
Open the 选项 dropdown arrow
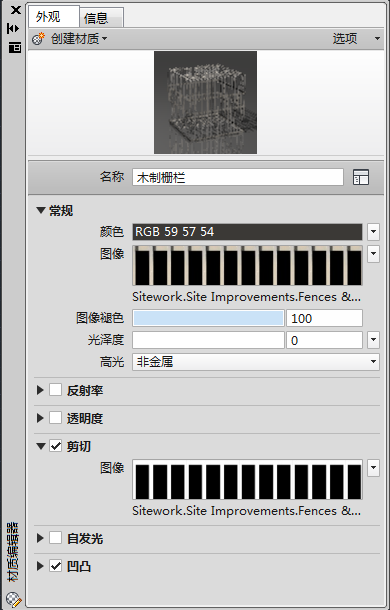(377, 39)
